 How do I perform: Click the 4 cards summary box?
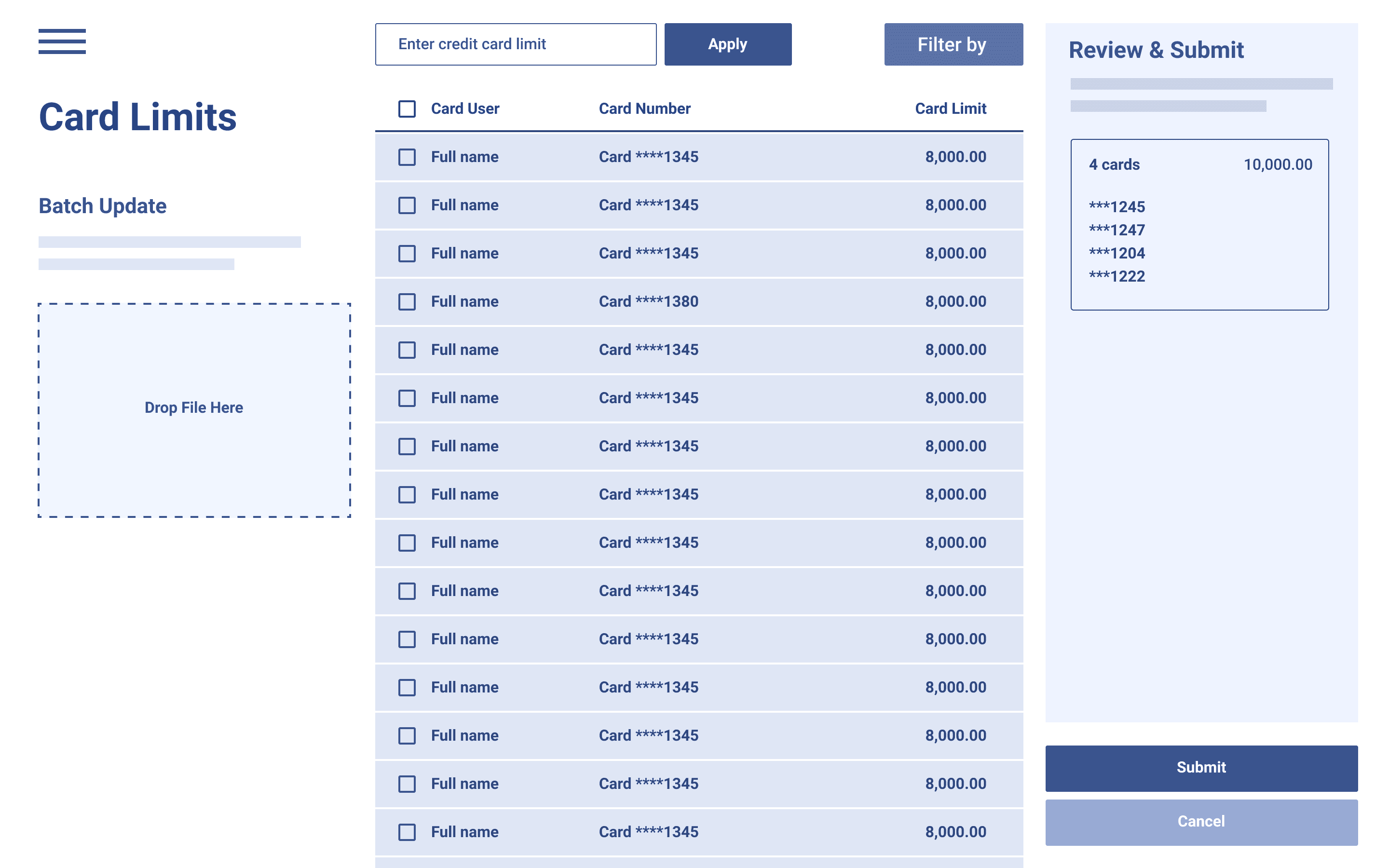[1199, 223]
